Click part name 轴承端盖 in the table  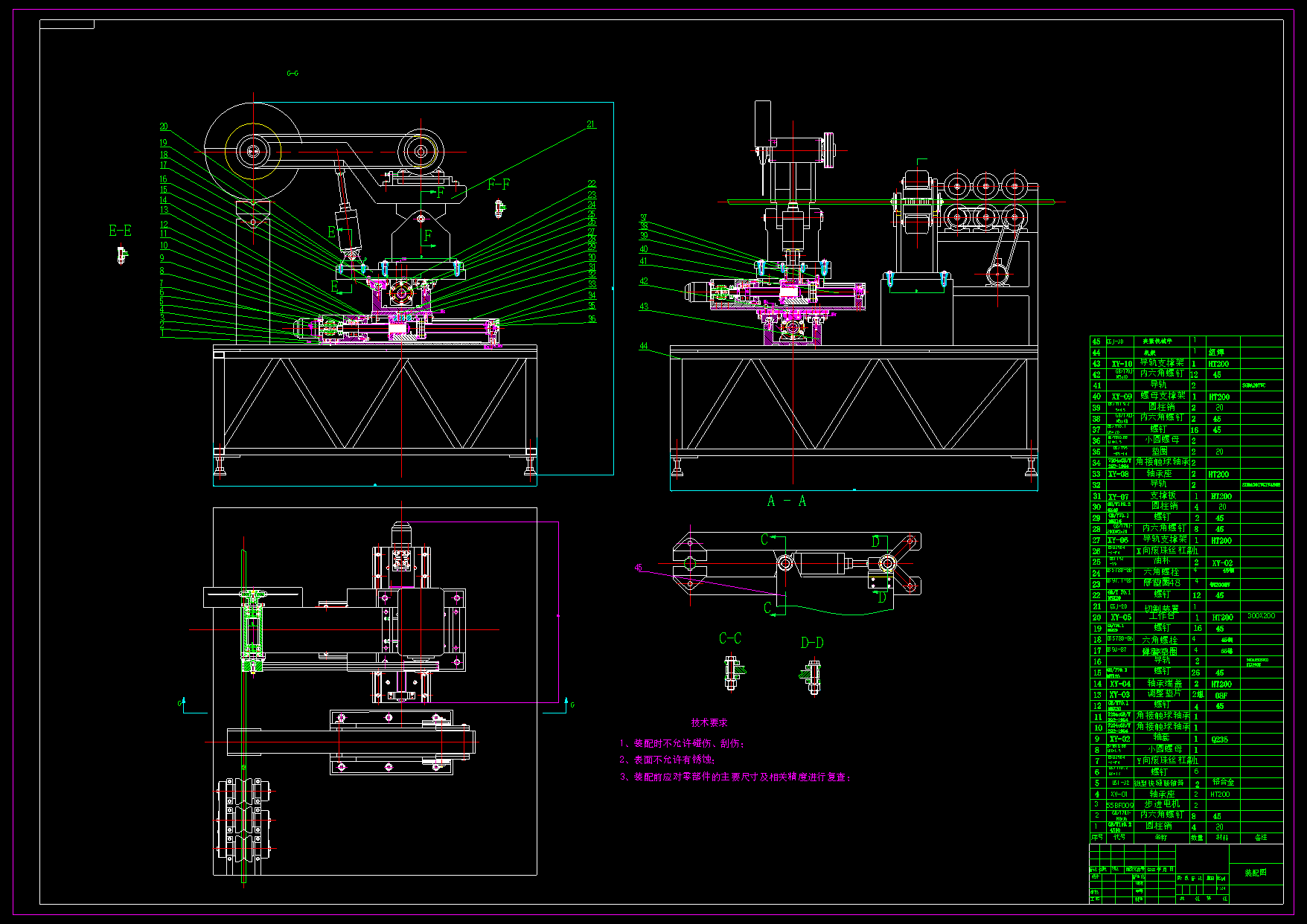(1165, 683)
